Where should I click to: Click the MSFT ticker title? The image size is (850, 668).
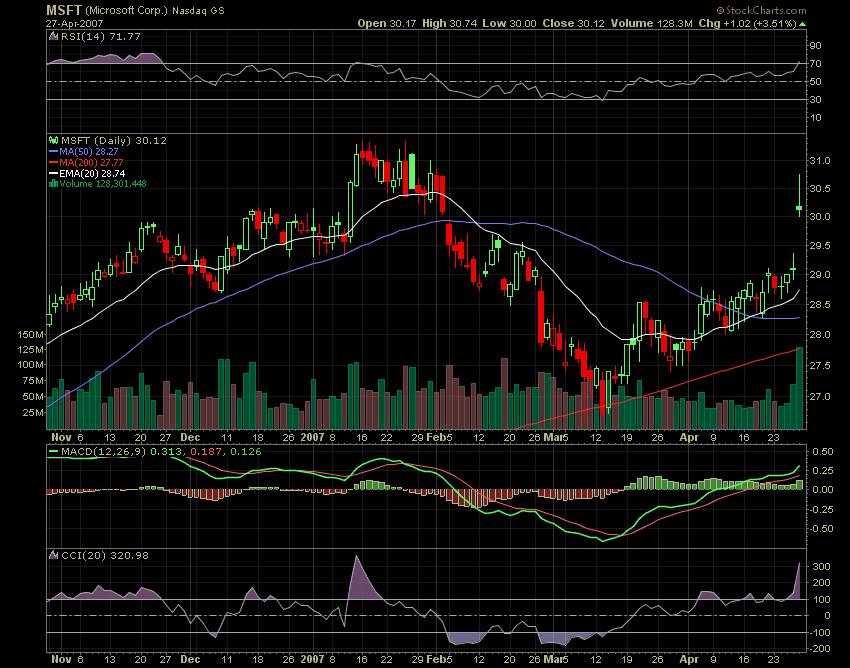[64, 10]
